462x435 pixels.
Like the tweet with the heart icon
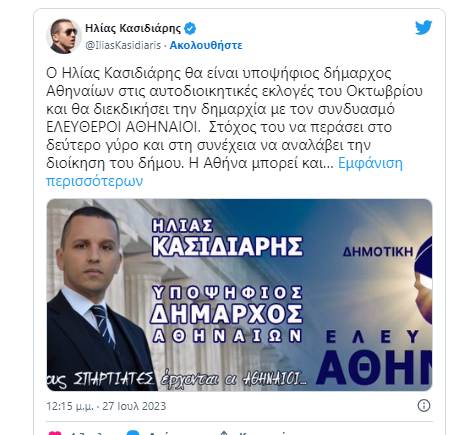coord(55,433)
